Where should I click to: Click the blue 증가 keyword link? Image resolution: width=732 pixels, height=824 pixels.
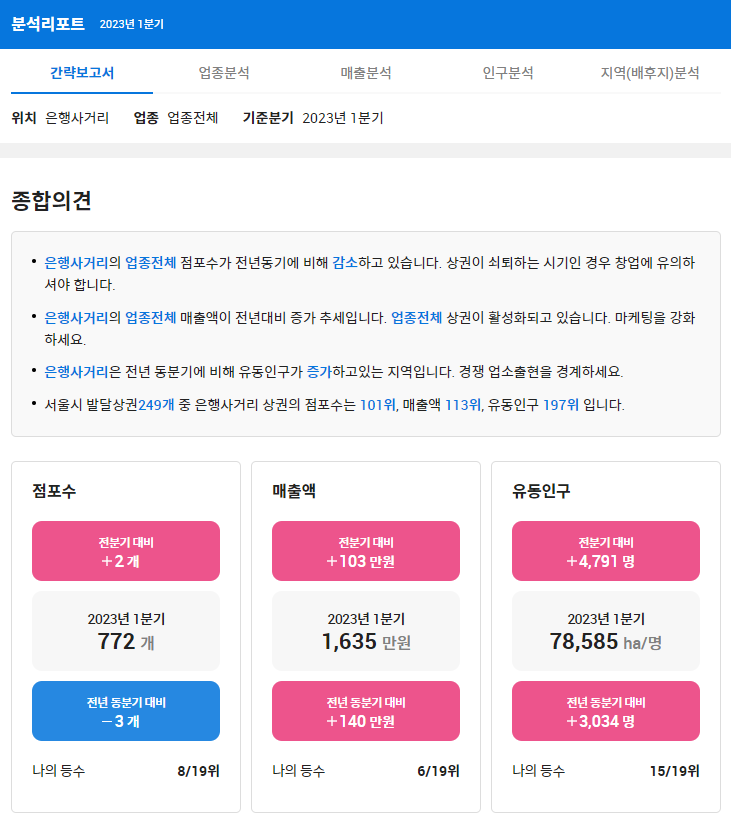tap(319, 372)
